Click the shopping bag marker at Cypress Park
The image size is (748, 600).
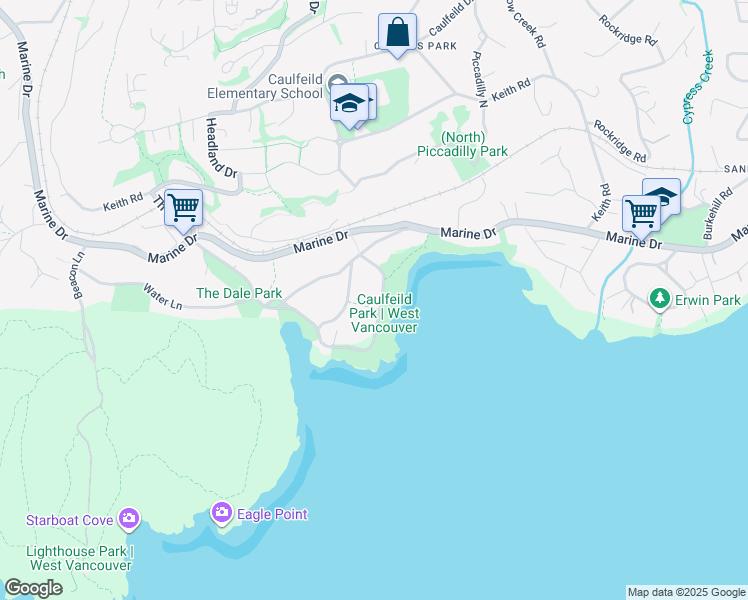pos(397,32)
